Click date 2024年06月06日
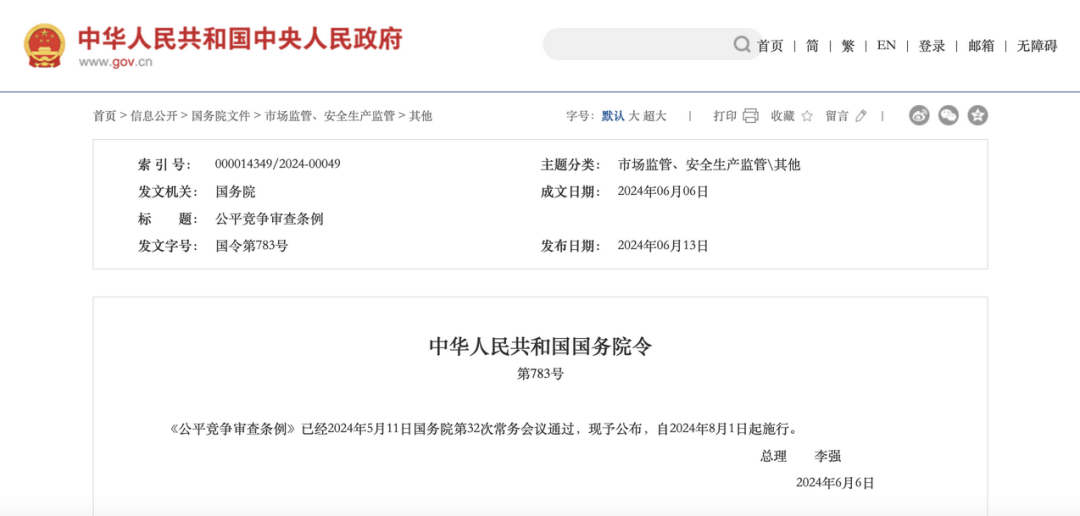Image resolution: width=1080 pixels, height=516 pixels. point(663,192)
